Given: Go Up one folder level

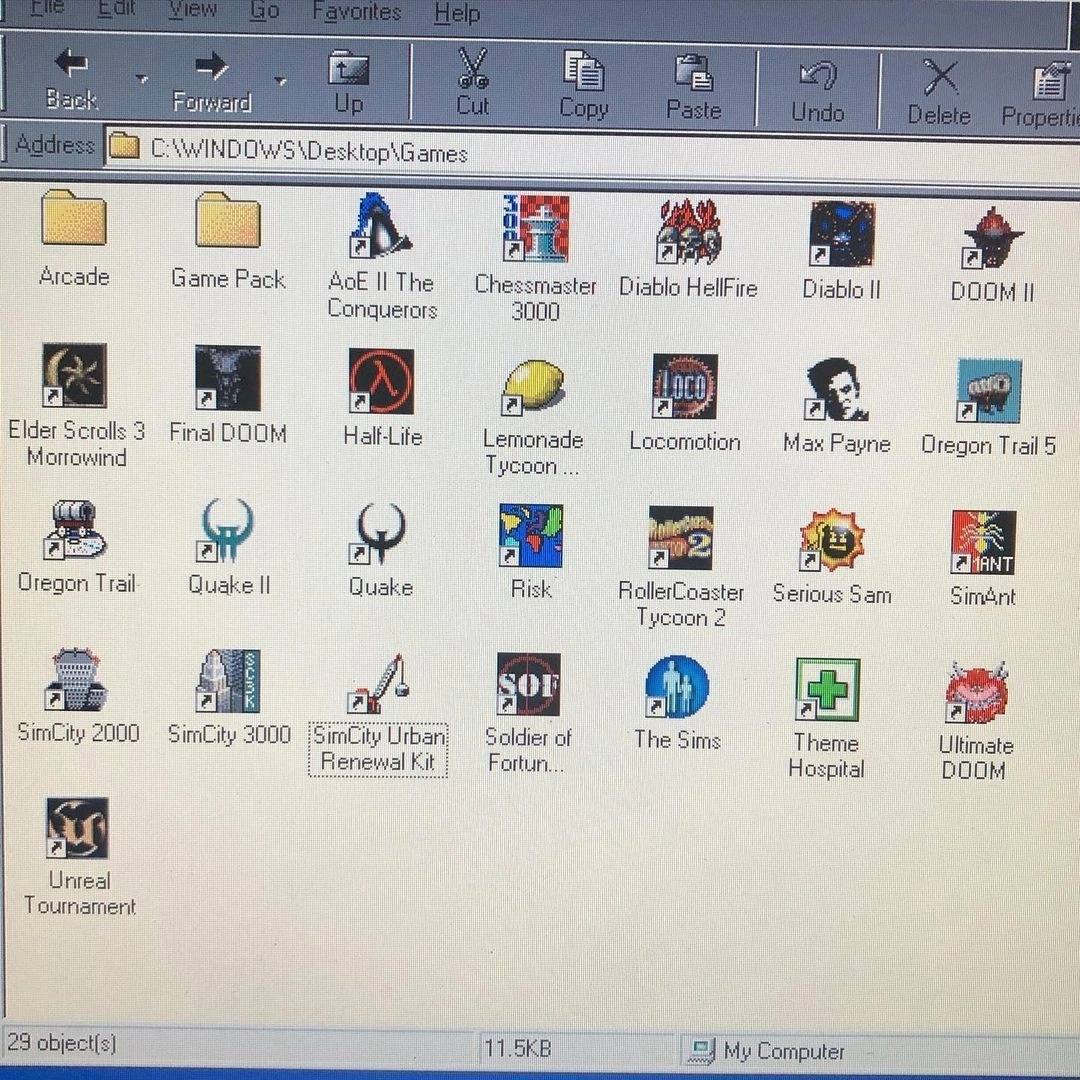Looking at the screenshot, I should [x=349, y=82].
